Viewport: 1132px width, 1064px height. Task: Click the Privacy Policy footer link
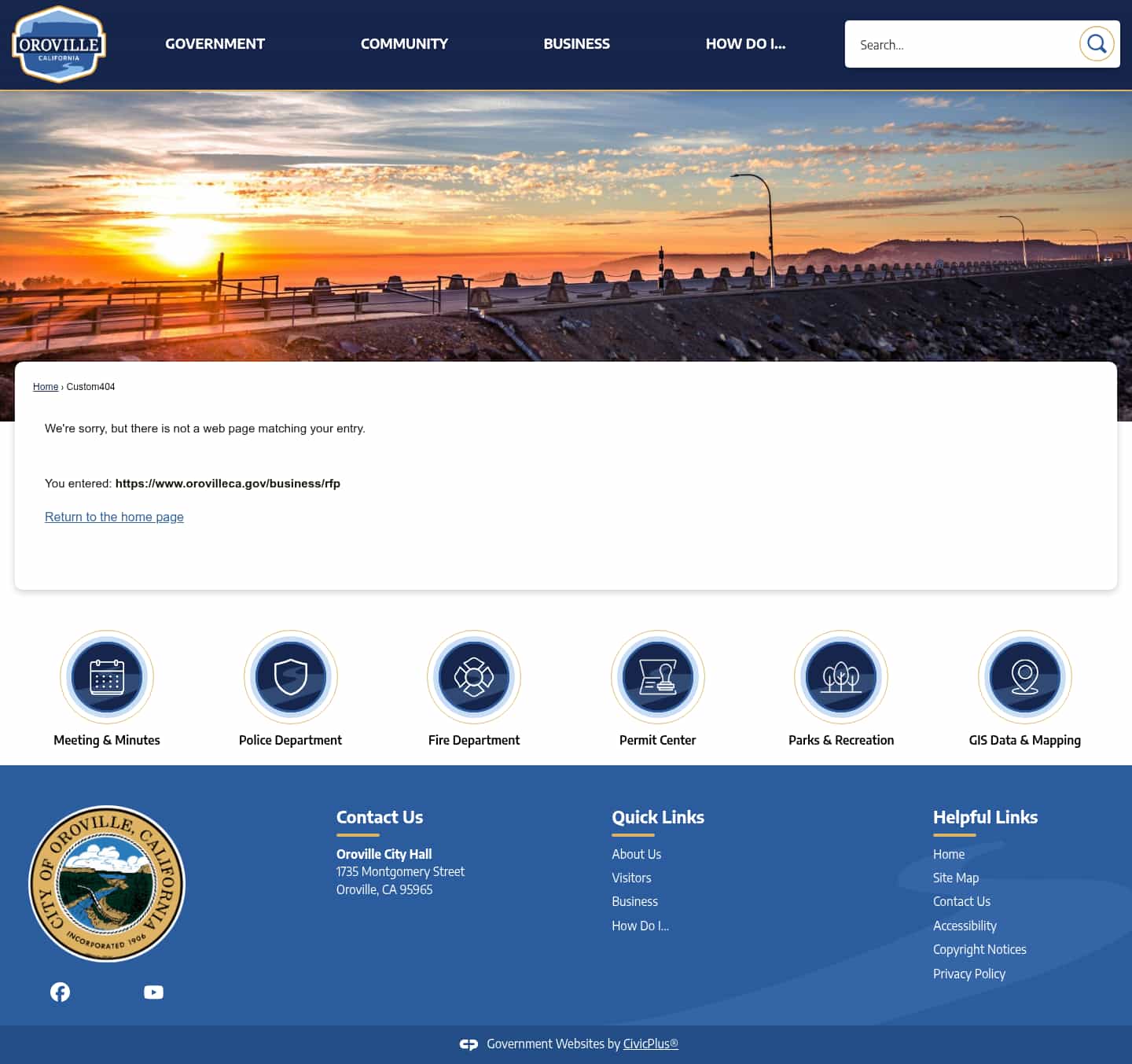pyautogui.click(x=968, y=974)
